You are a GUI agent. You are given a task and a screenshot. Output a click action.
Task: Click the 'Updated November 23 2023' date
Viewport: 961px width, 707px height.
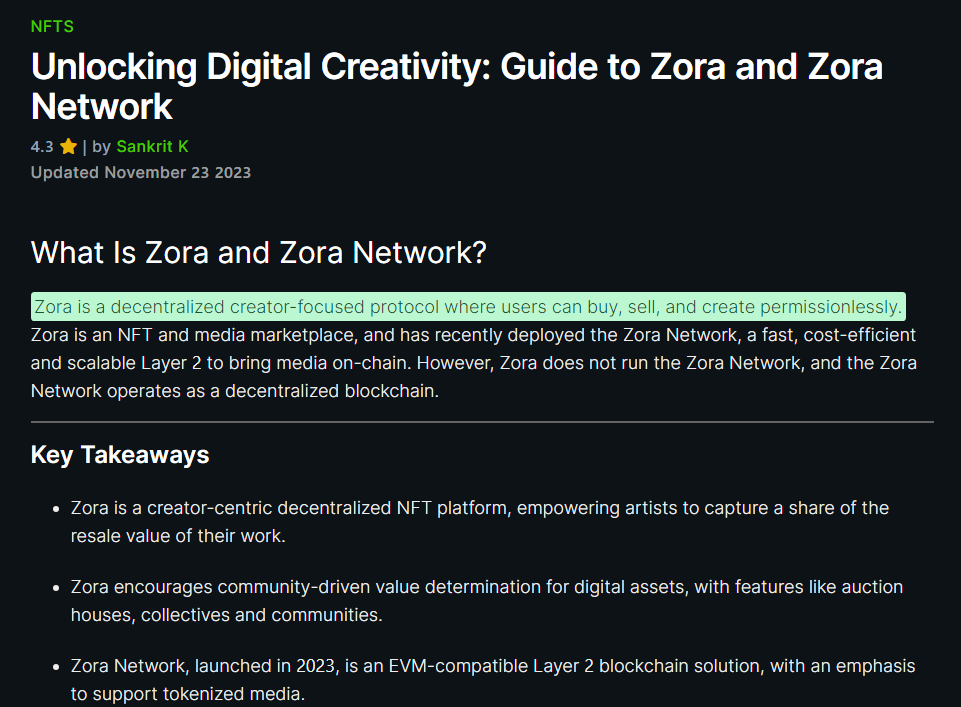coord(141,172)
